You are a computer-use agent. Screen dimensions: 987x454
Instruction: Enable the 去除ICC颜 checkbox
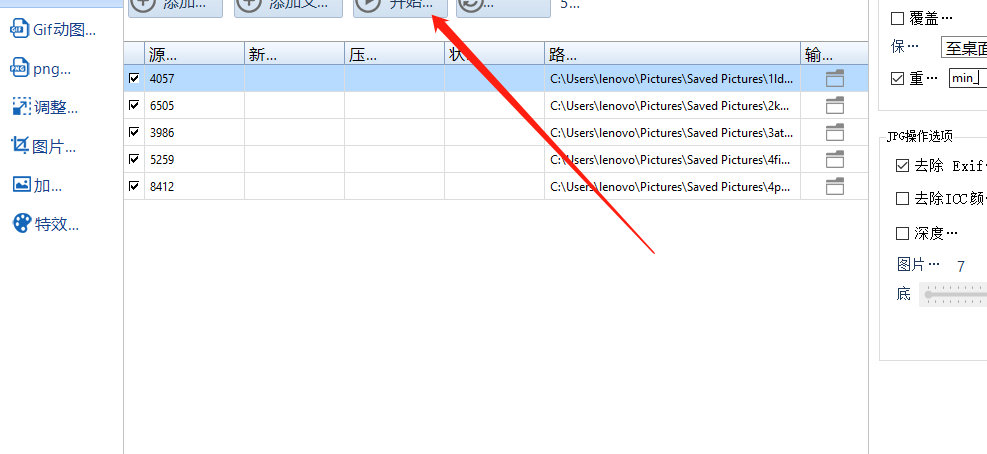point(902,199)
